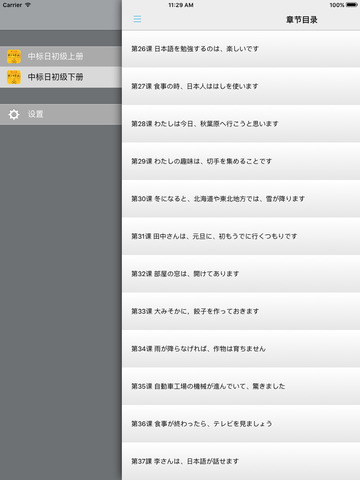Click the settings gear icon
360x480 pixels.
point(14,114)
